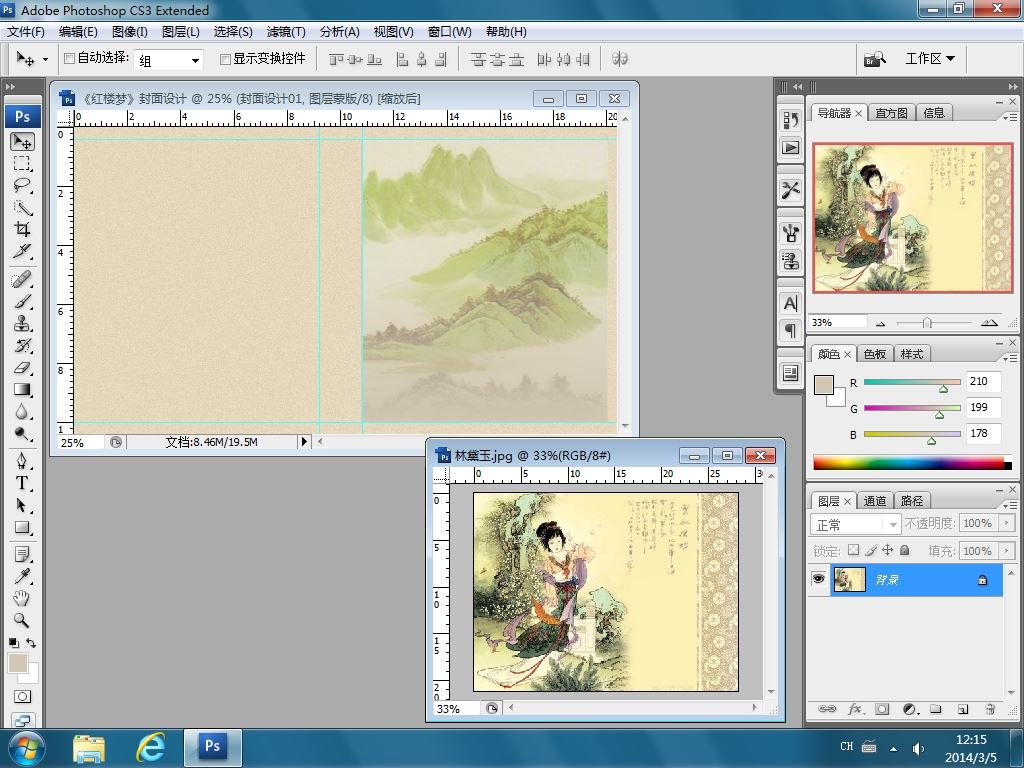Click the Navigator zoom in button
This screenshot has width=1024, height=768.
point(989,323)
